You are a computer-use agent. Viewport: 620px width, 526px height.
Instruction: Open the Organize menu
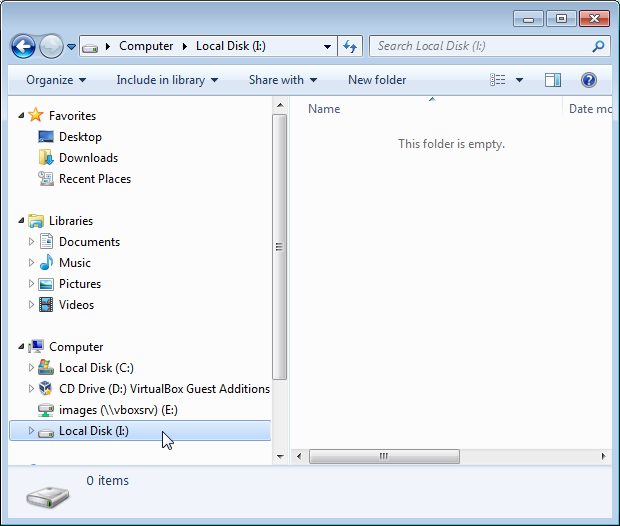pyautogui.click(x=56, y=80)
